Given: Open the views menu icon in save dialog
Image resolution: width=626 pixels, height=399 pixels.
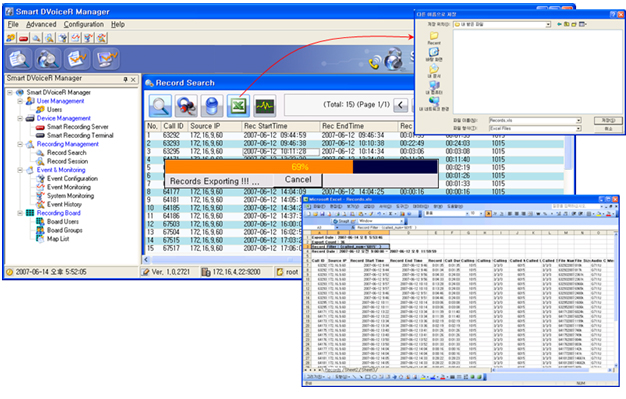Looking at the screenshot, I should point(582,24).
